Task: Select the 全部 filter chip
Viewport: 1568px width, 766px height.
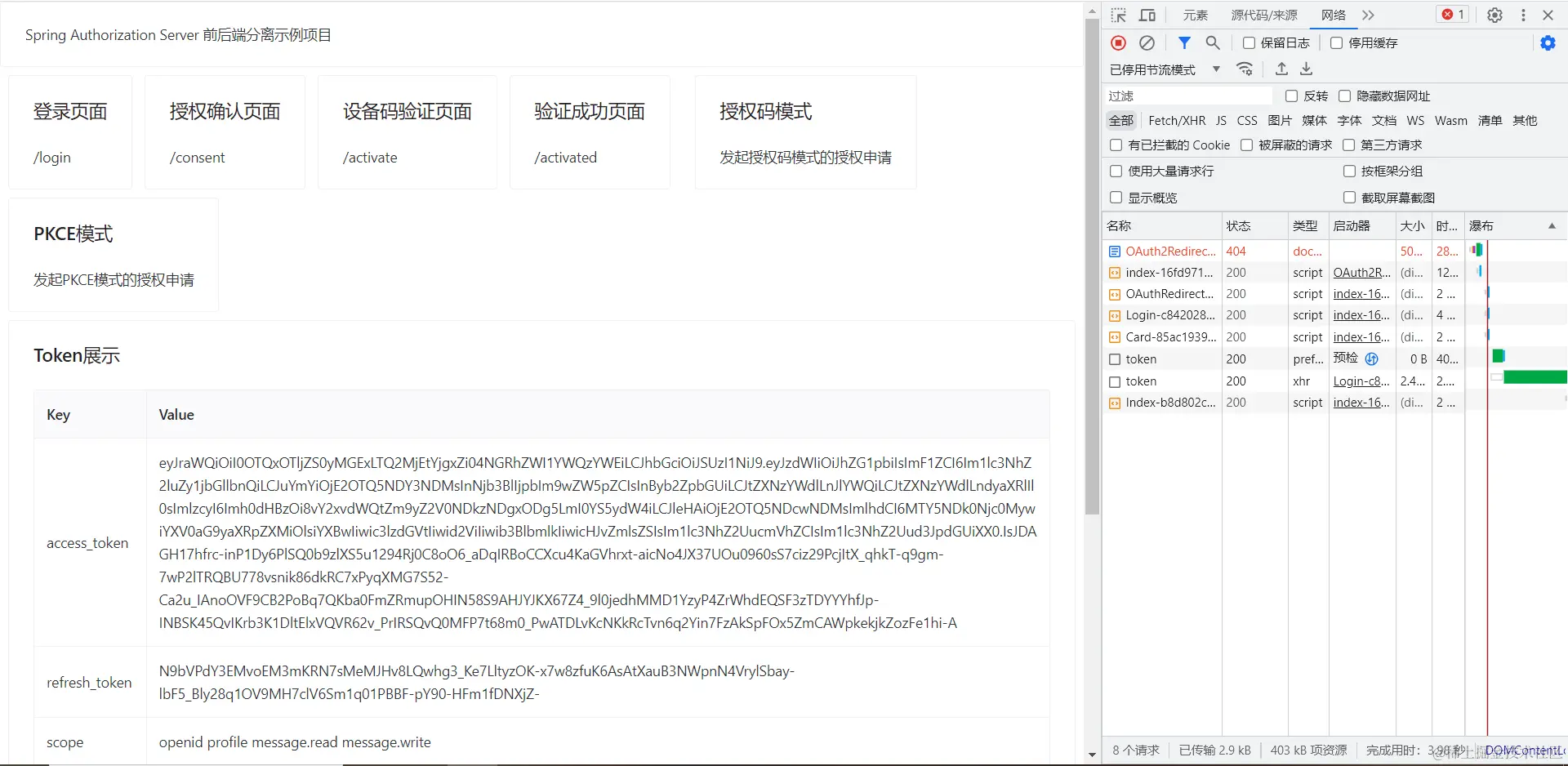Action: coord(1121,120)
